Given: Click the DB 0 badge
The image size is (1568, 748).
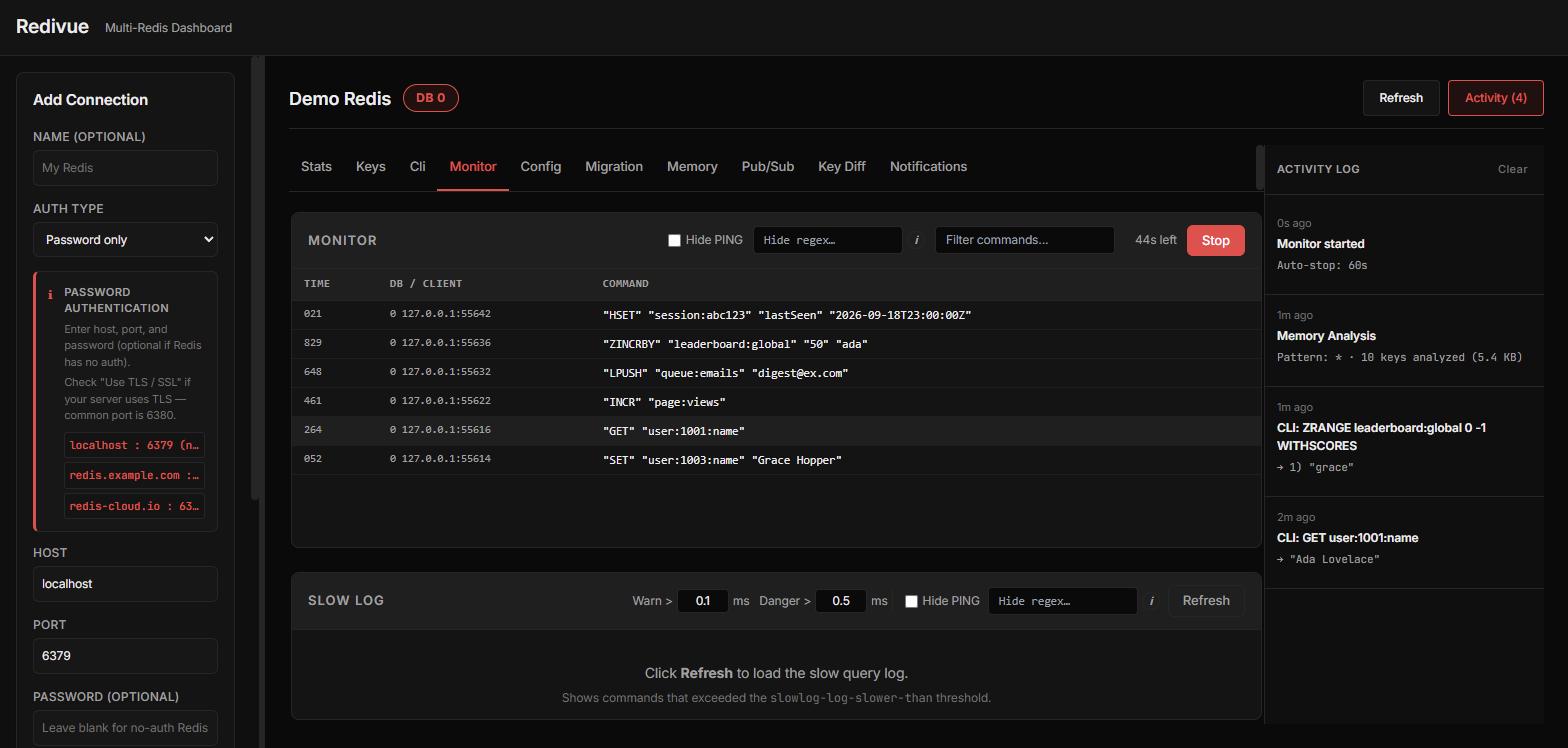Looking at the screenshot, I should coord(431,98).
